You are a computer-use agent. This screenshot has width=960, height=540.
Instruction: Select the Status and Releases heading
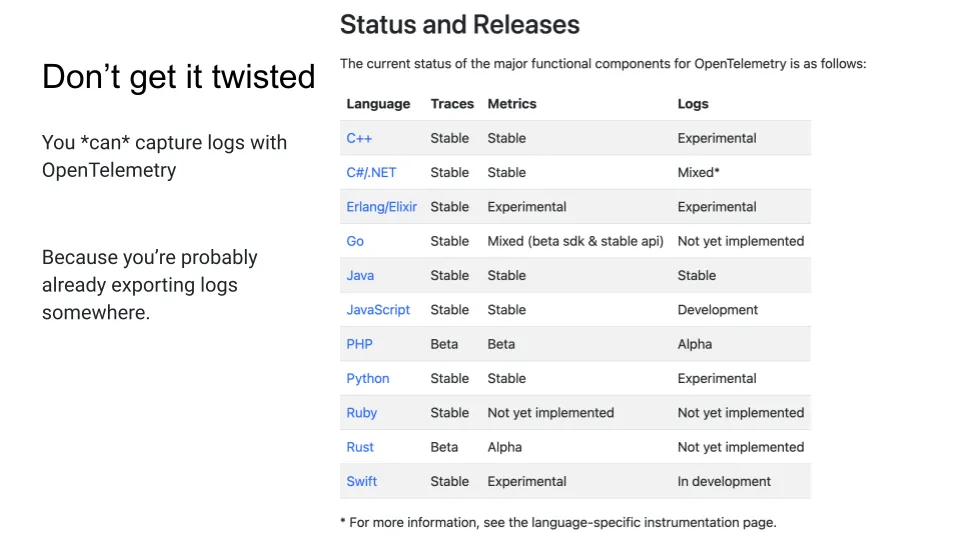(x=460, y=25)
